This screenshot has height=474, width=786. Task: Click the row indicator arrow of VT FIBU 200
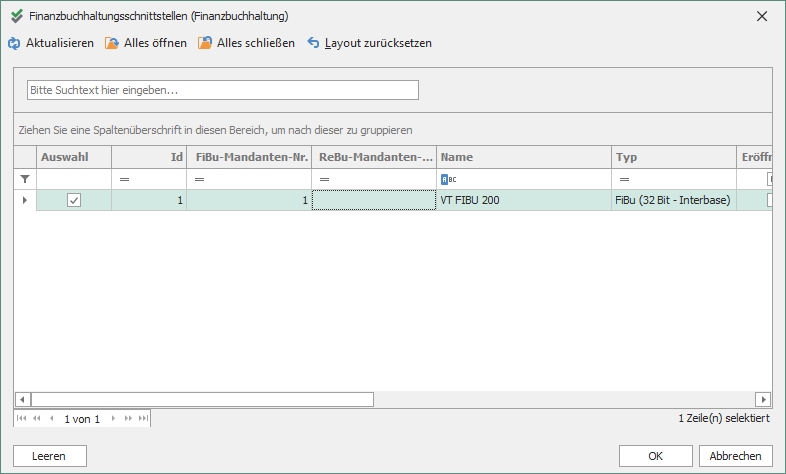coord(25,200)
